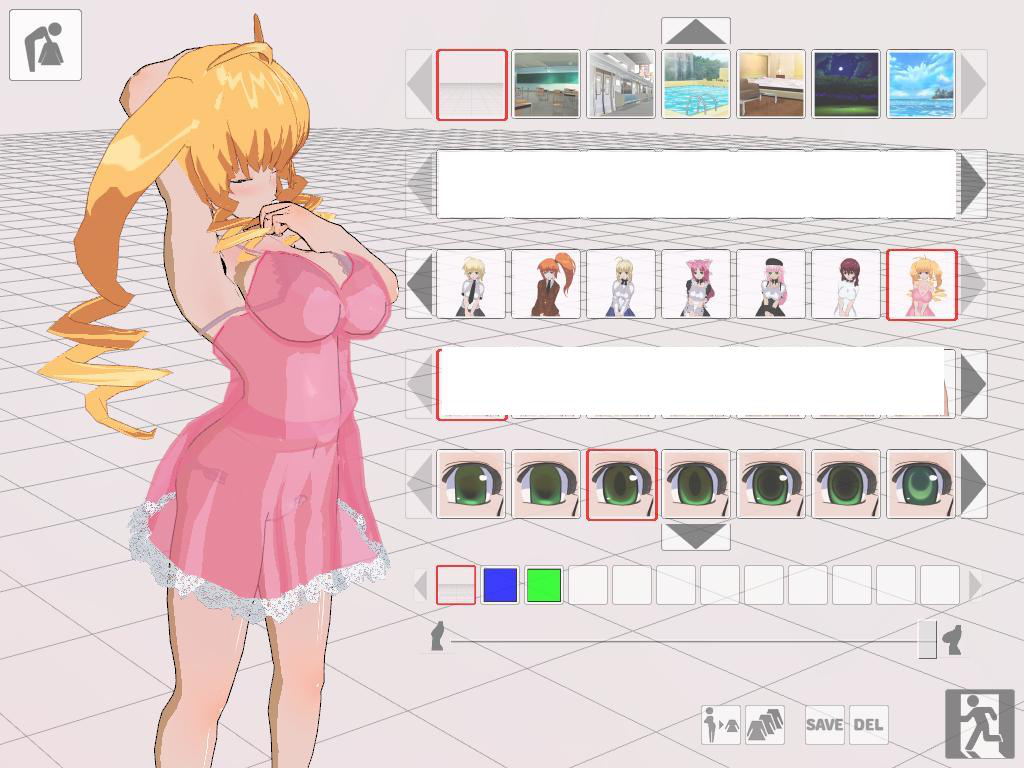Click the down arrow below eye row
1024x768 pixels.
(x=696, y=536)
